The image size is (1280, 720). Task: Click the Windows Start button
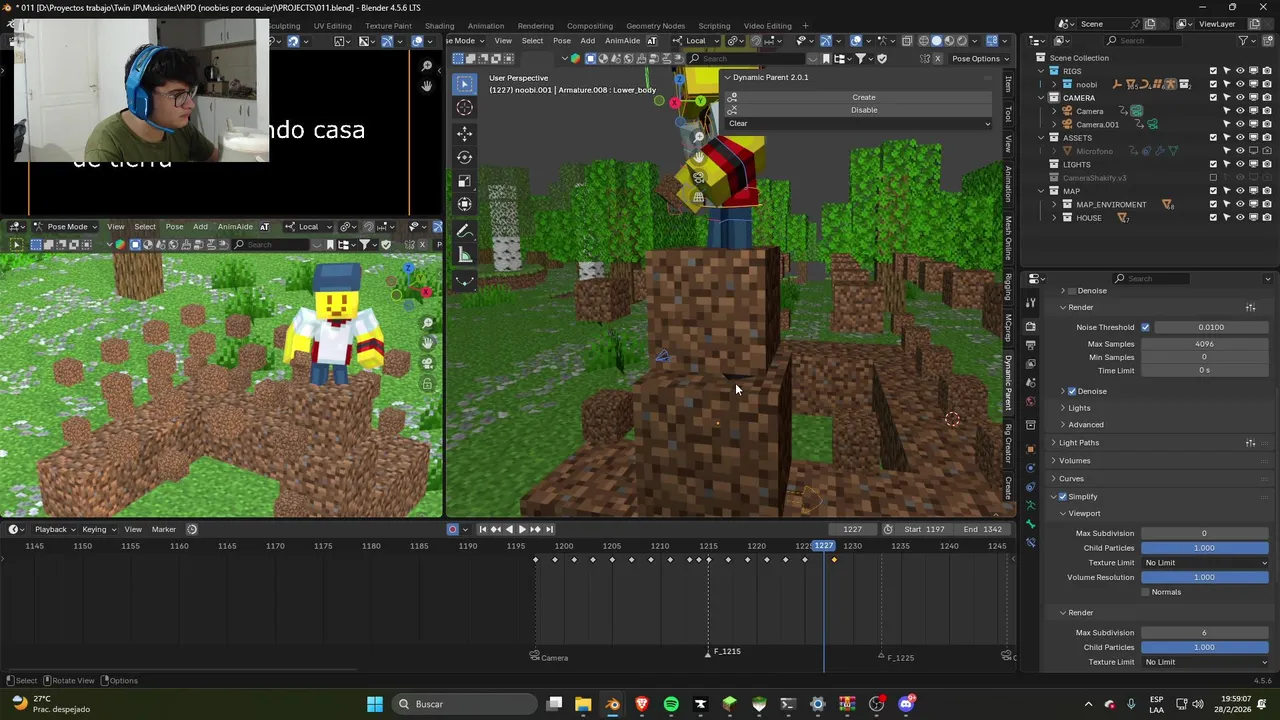pos(375,704)
